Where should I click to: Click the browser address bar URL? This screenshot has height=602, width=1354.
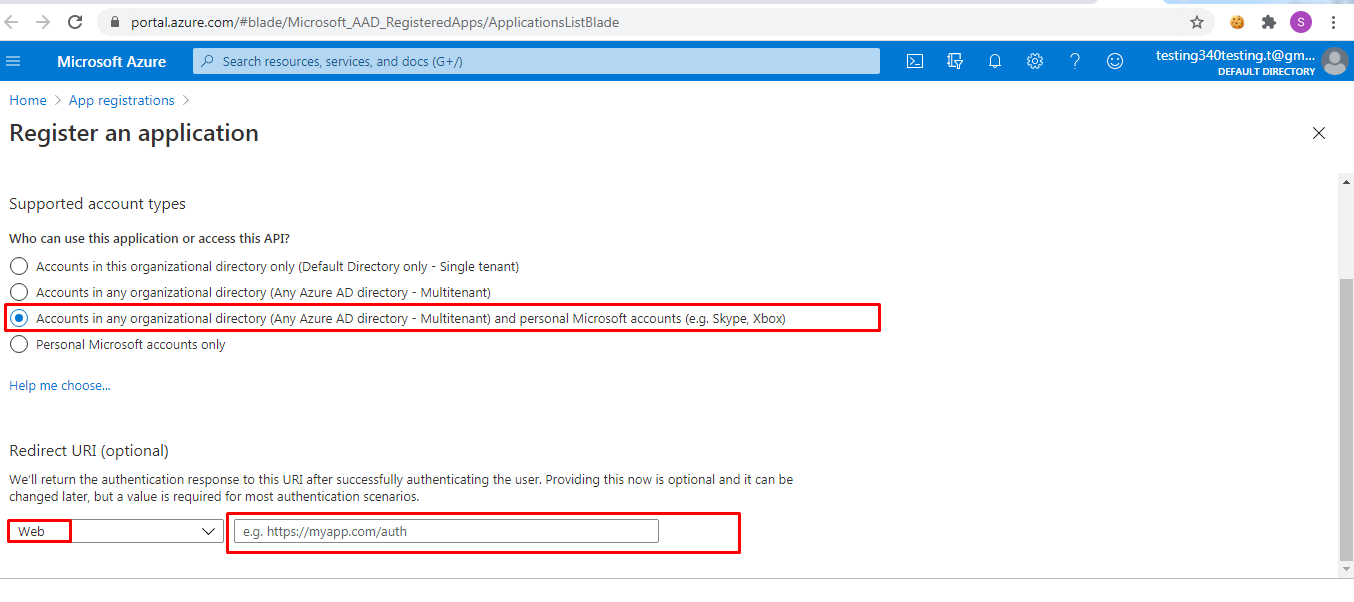tap(375, 22)
